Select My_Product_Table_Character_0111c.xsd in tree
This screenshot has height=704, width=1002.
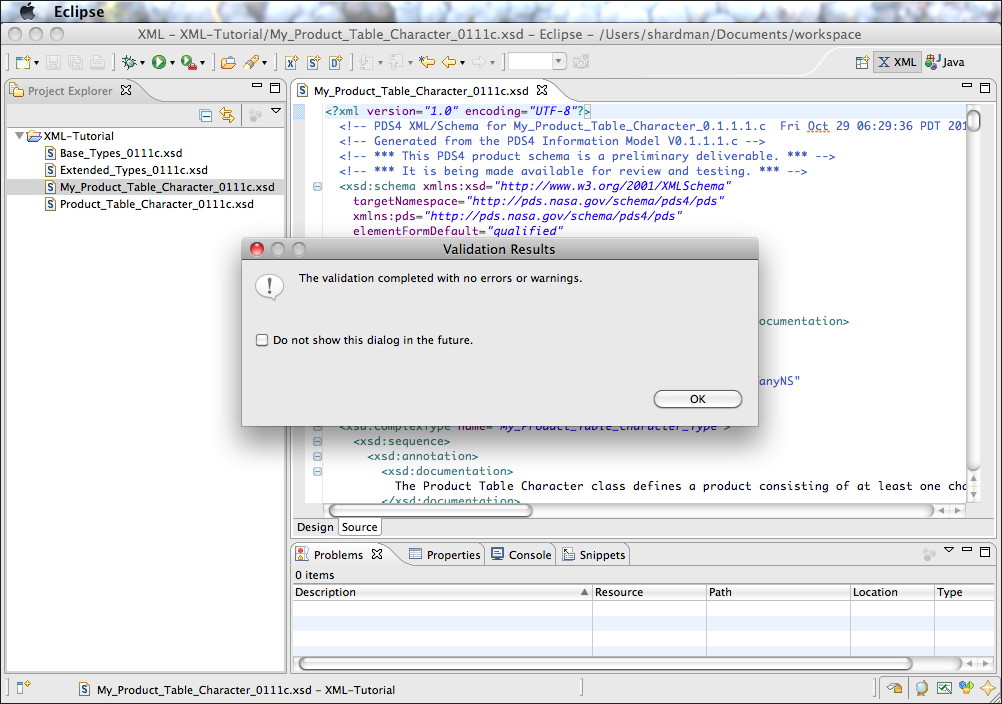(x=160, y=187)
